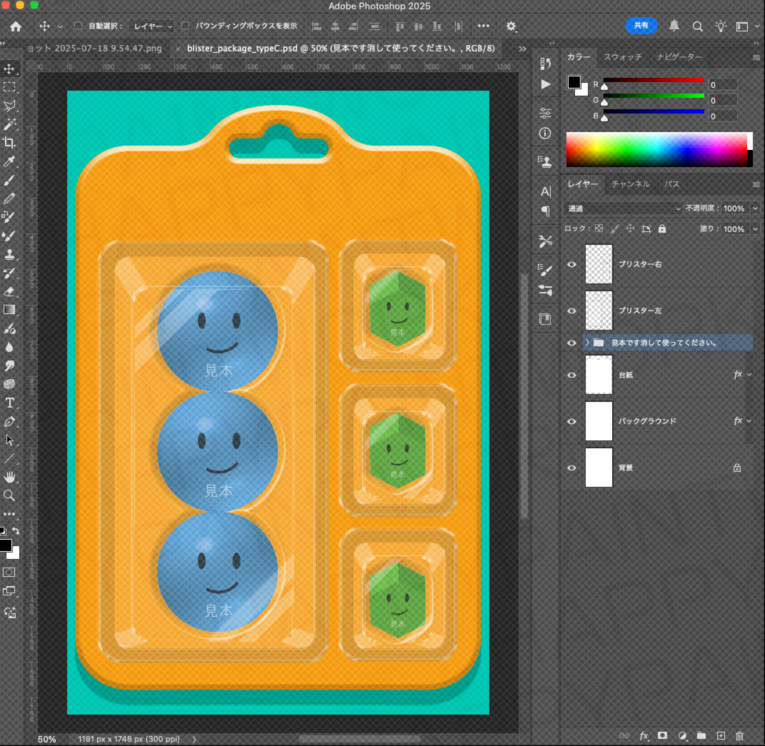Choose the Zoom tool in the toolbar
This screenshot has height=746, width=765.
(x=10, y=495)
